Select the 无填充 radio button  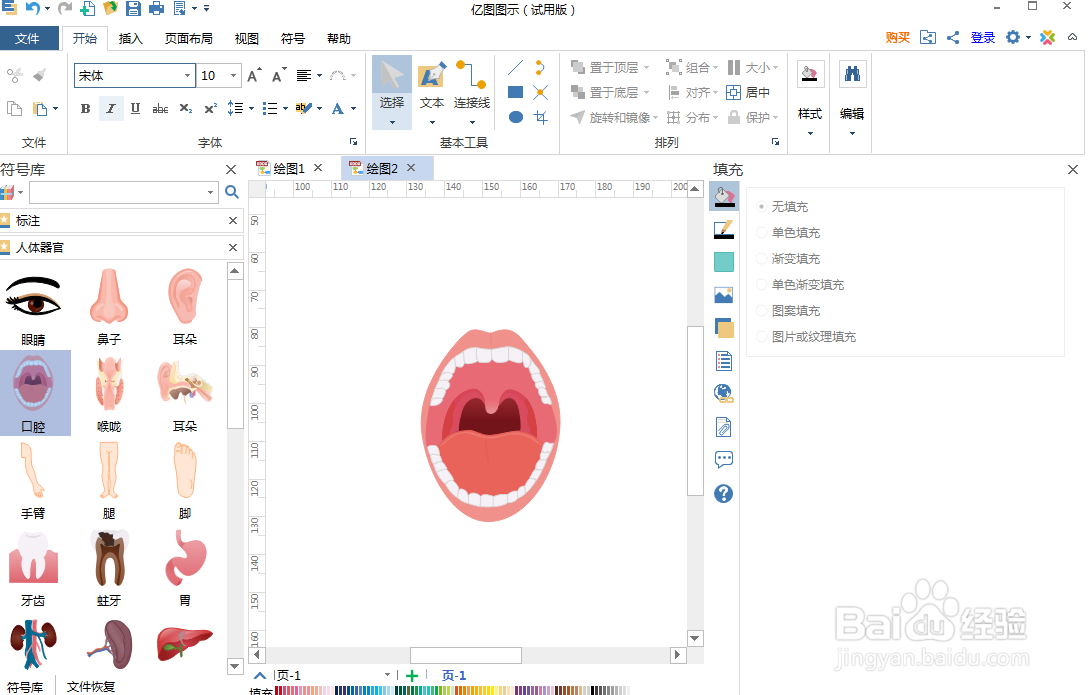[x=761, y=206]
